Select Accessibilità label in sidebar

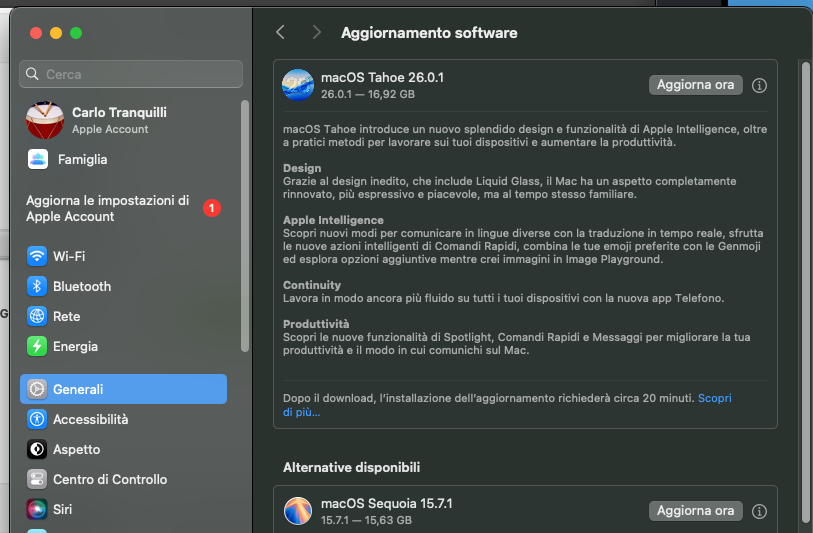(x=91, y=419)
